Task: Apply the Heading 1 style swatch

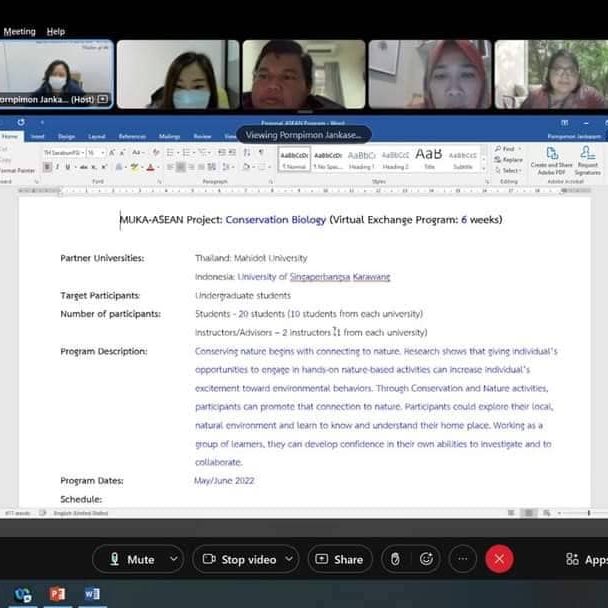Action: click(361, 159)
